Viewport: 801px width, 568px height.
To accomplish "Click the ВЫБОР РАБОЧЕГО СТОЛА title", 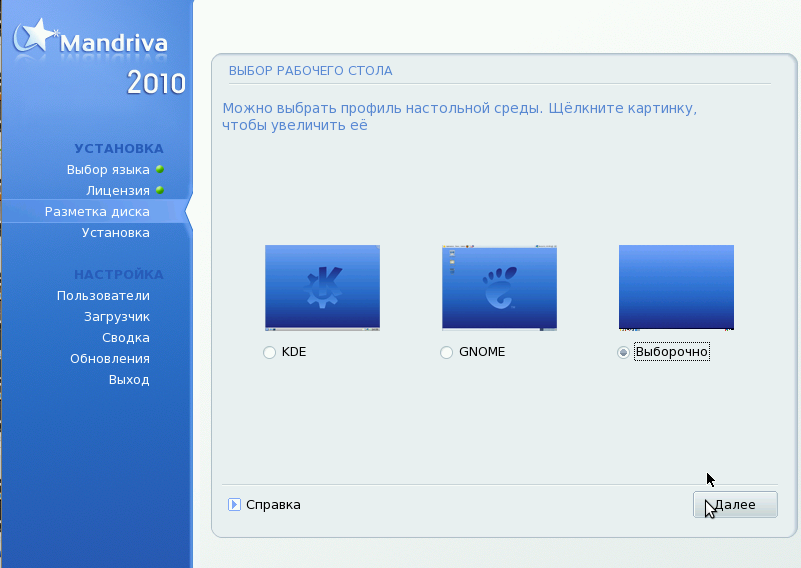I will click(311, 71).
